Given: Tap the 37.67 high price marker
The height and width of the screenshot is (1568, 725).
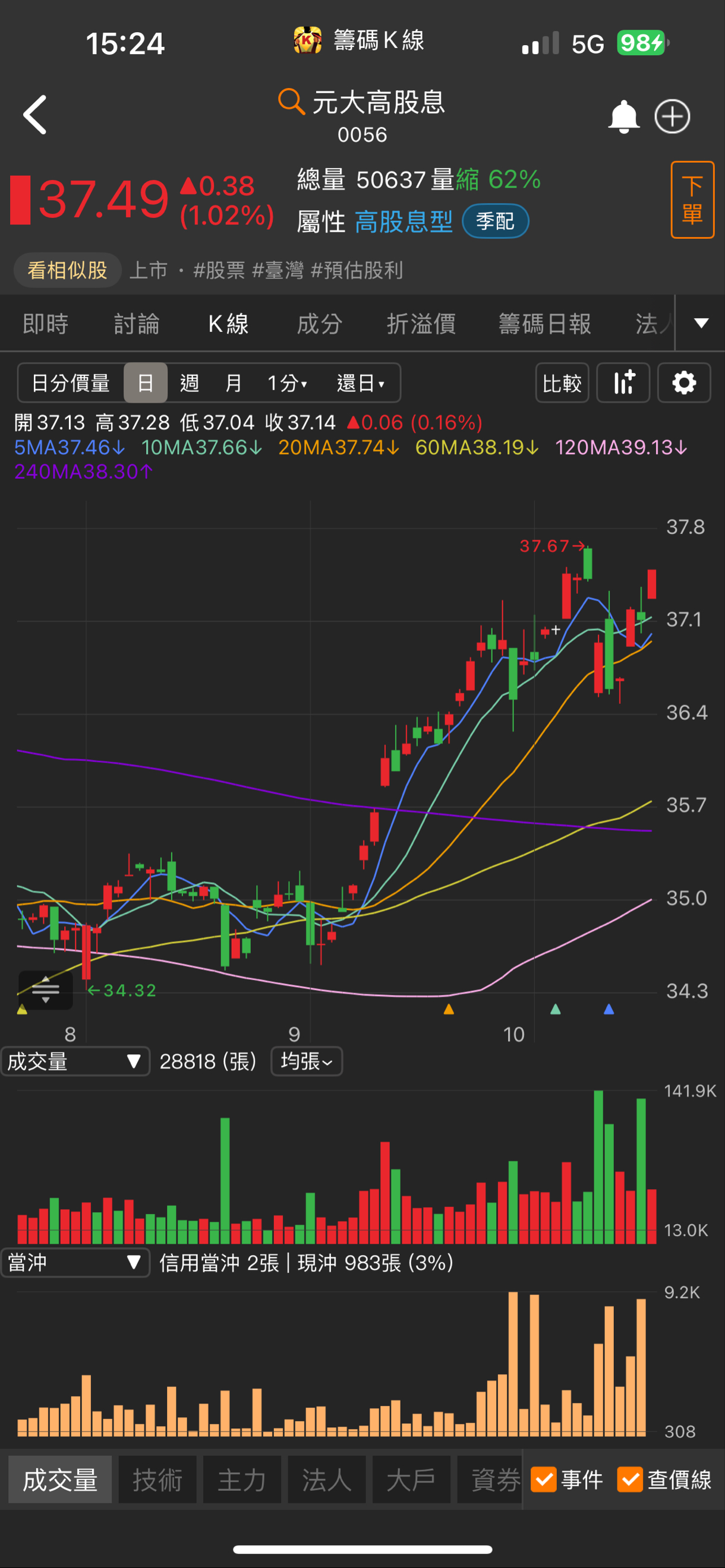Looking at the screenshot, I should (x=552, y=546).
